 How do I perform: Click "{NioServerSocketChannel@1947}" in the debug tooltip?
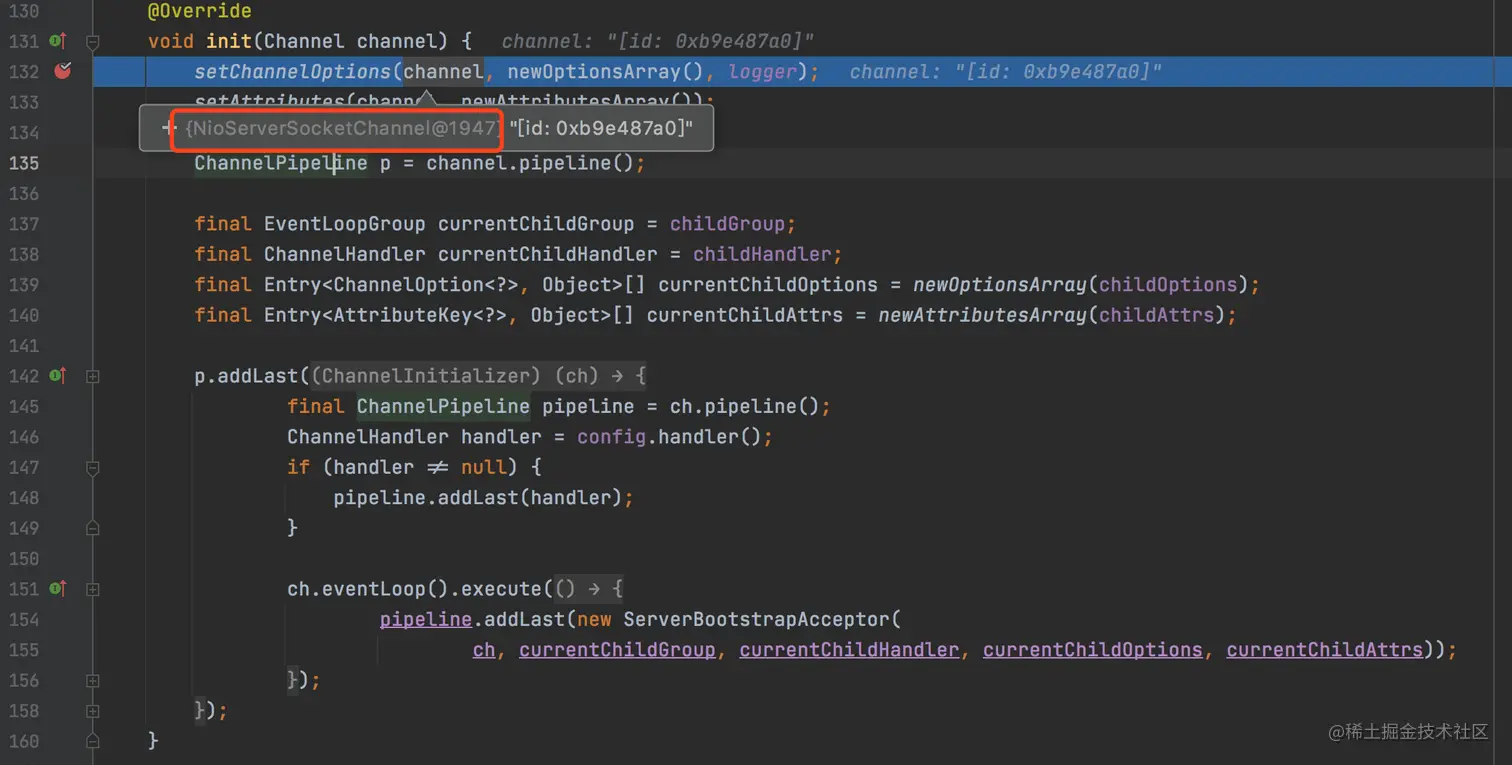[342, 128]
